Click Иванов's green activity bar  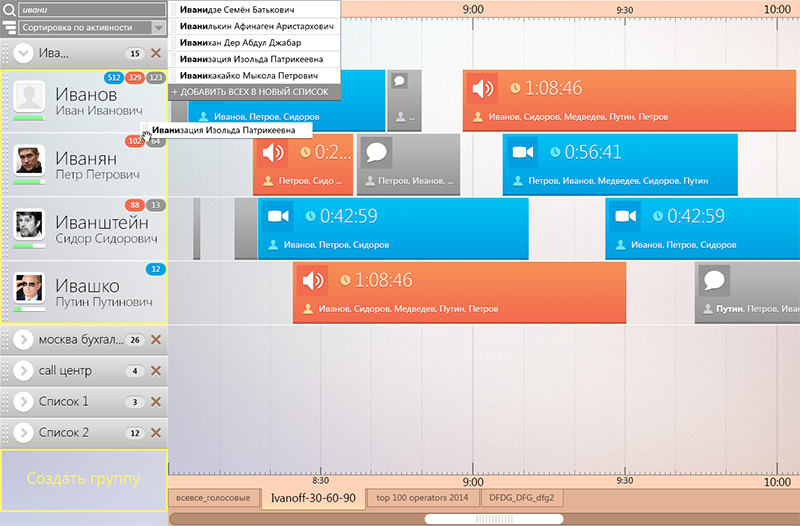coord(29,118)
